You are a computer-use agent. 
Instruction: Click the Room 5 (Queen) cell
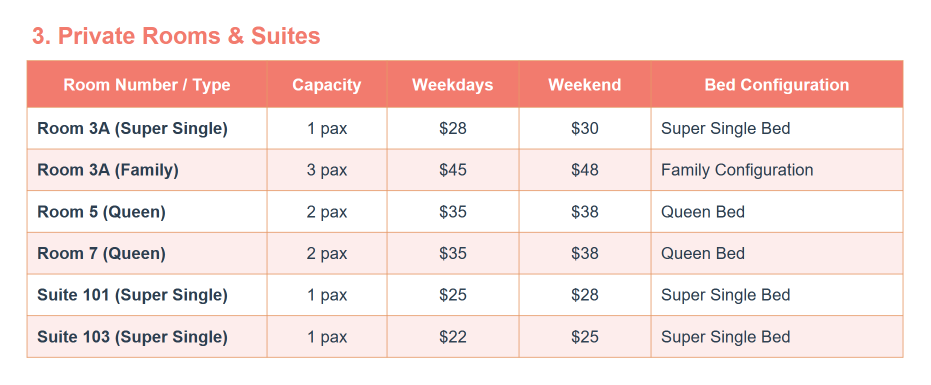147,212
